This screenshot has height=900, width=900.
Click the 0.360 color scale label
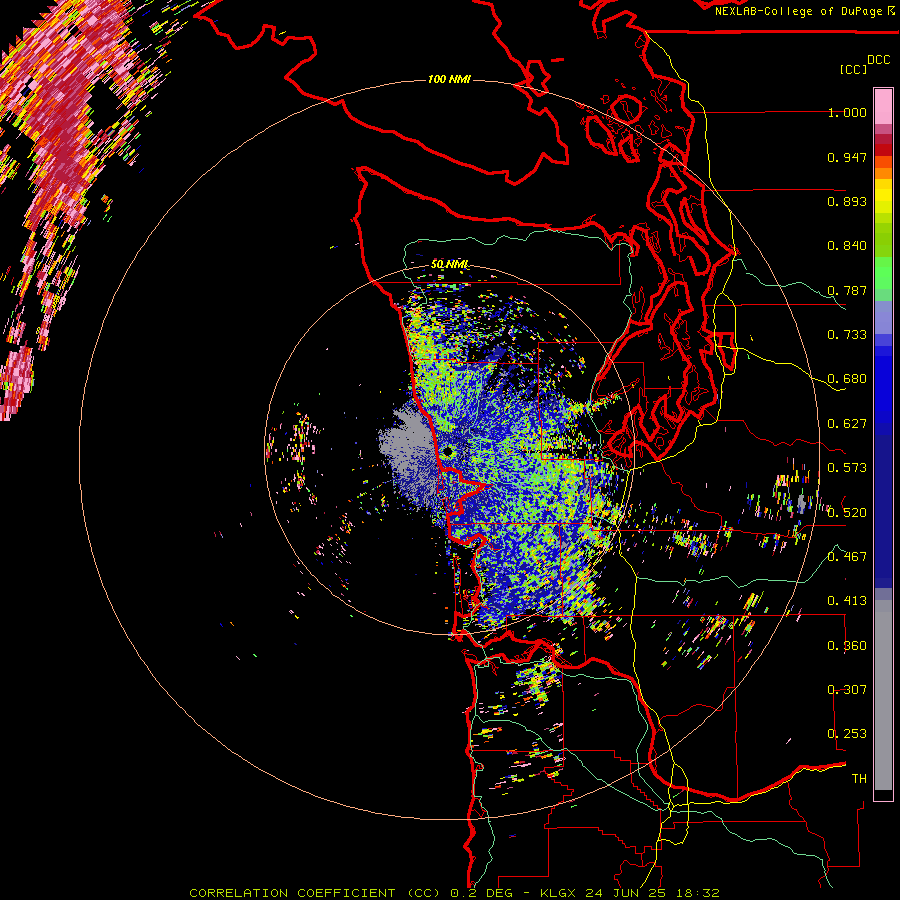click(847, 645)
